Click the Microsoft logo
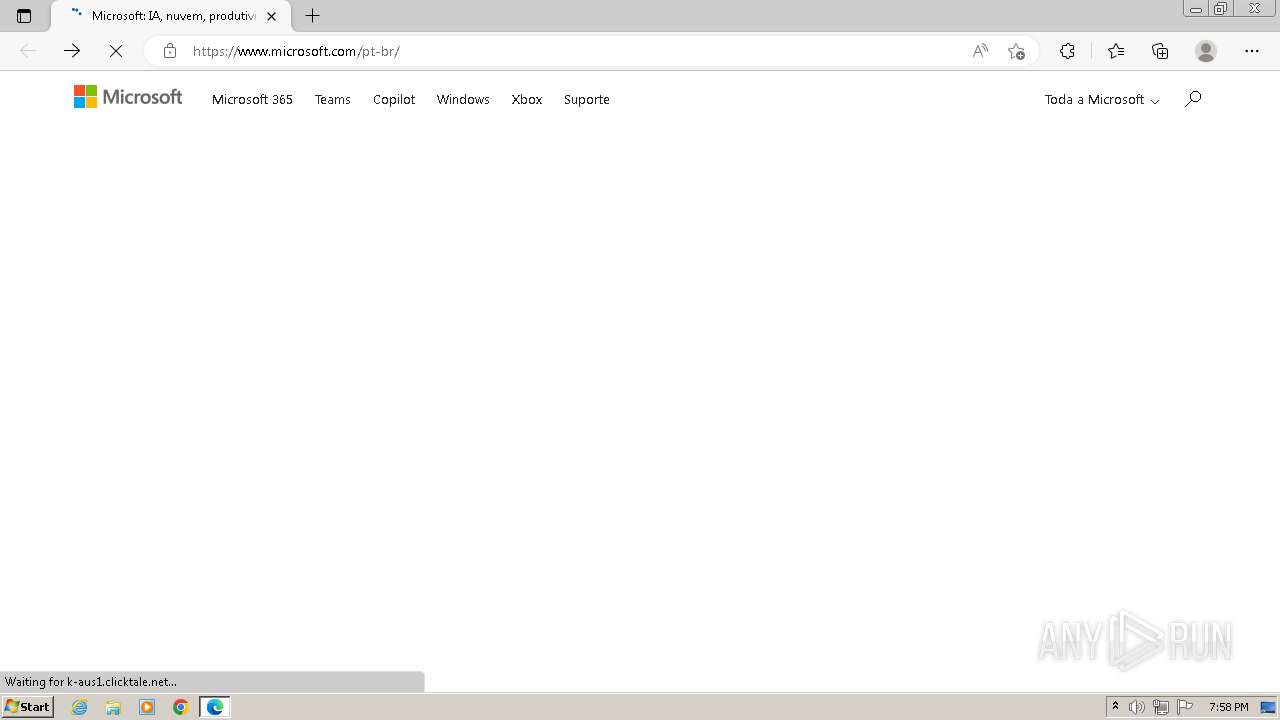1280x720 pixels. pyautogui.click(x=128, y=97)
